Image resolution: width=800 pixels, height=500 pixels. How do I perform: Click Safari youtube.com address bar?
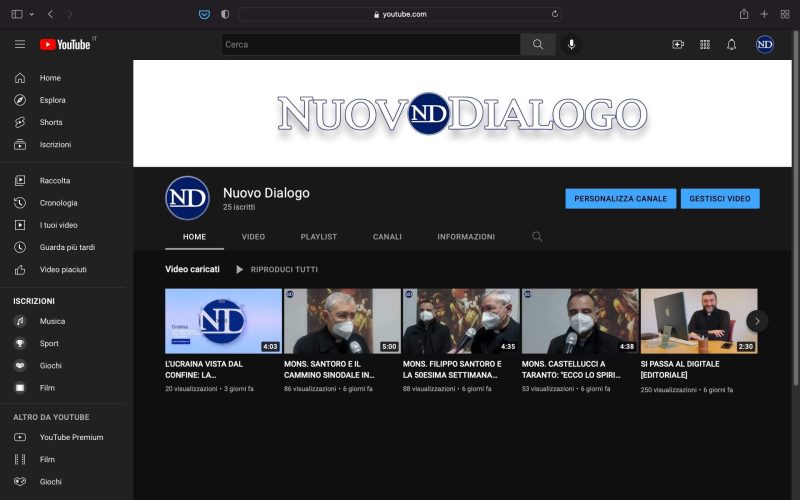400,14
